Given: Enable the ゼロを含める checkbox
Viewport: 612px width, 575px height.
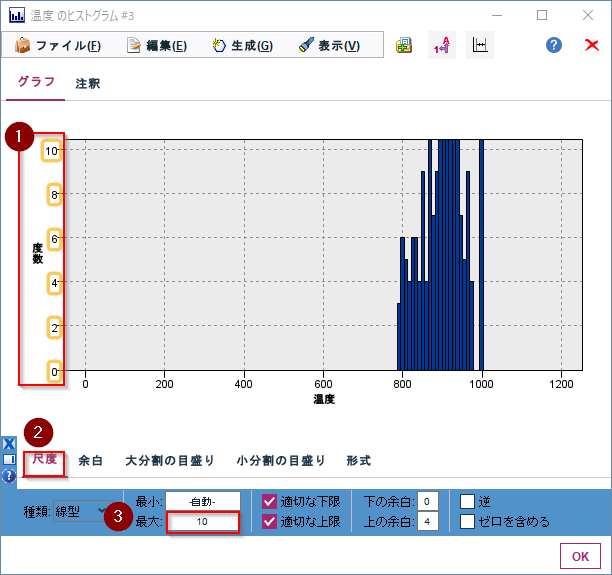Looking at the screenshot, I should [x=467, y=522].
